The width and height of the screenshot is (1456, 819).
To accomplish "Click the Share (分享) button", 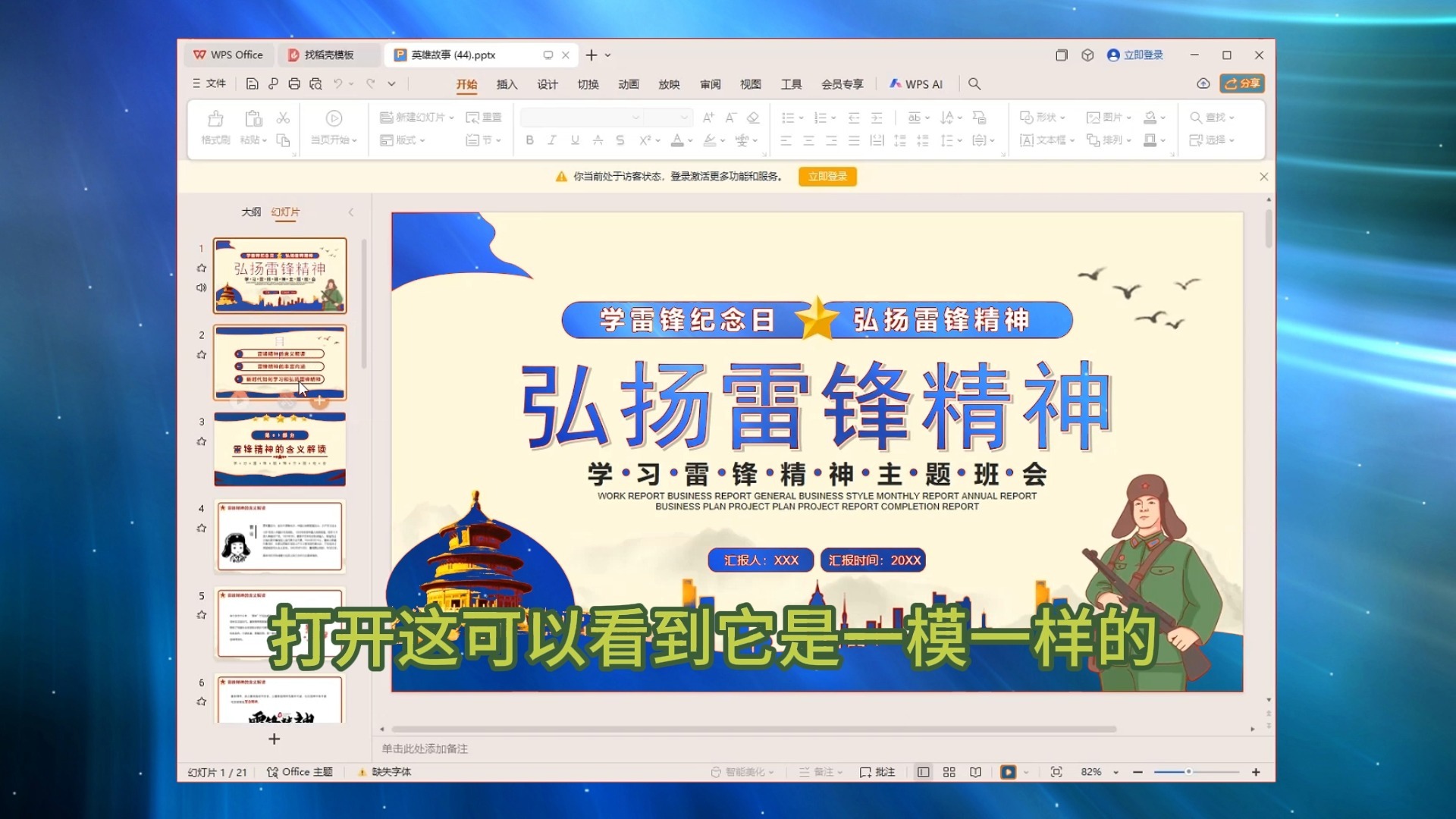I will click(x=1242, y=83).
